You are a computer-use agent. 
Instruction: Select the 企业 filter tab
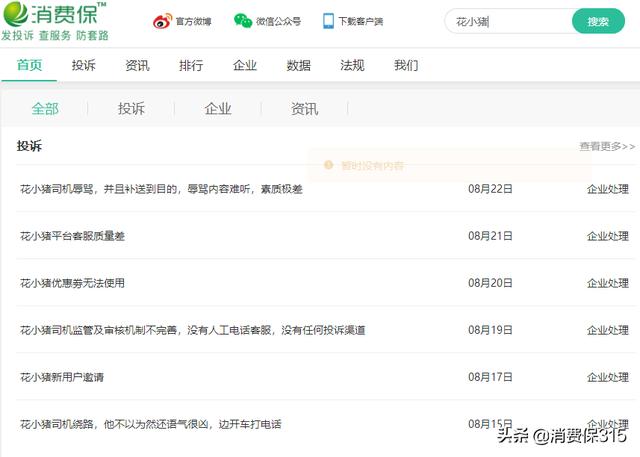point(218,109)
